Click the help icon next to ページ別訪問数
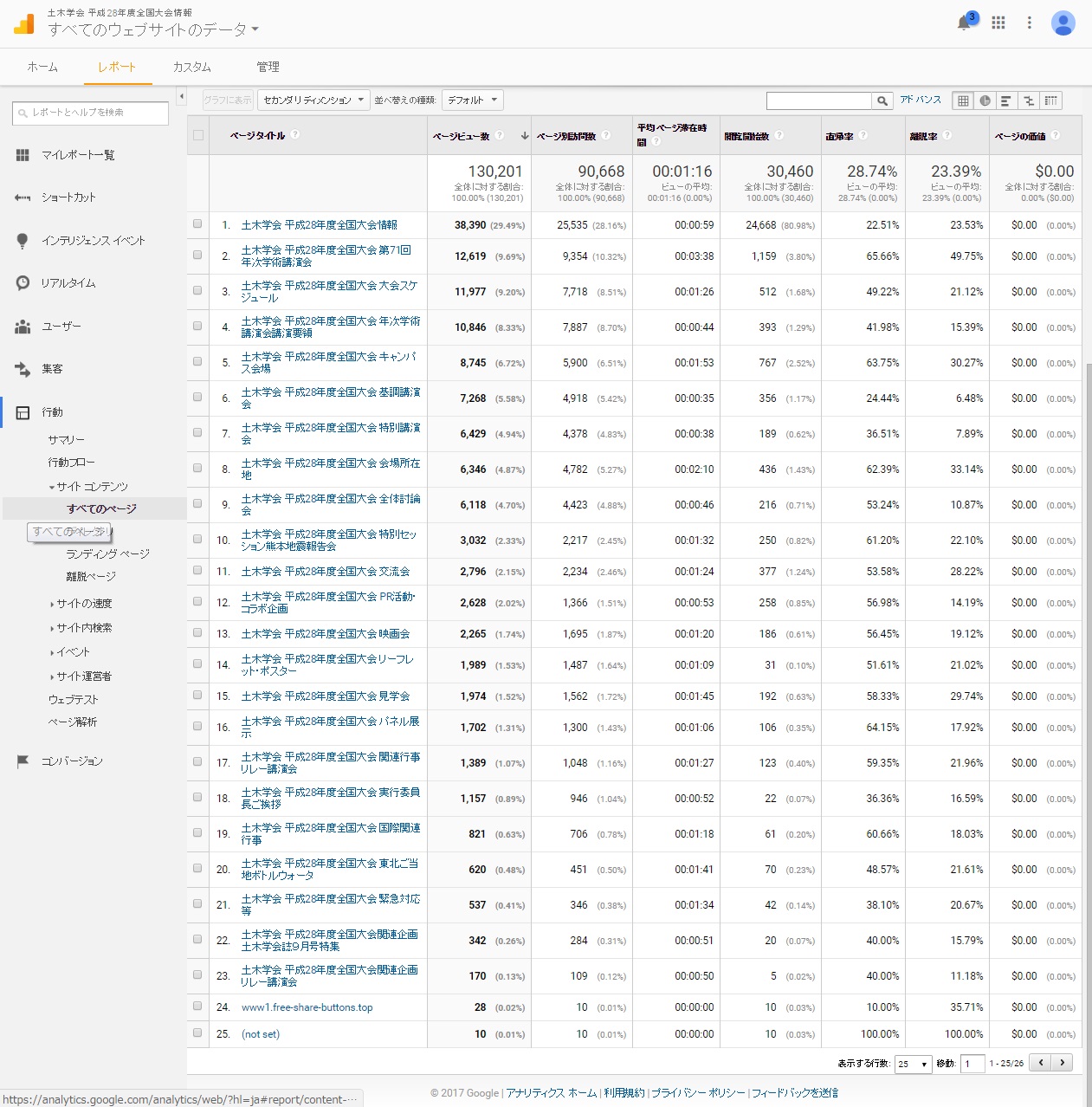The width and height of the screenshot is (1092, 1107). click(x=605, y=135)
